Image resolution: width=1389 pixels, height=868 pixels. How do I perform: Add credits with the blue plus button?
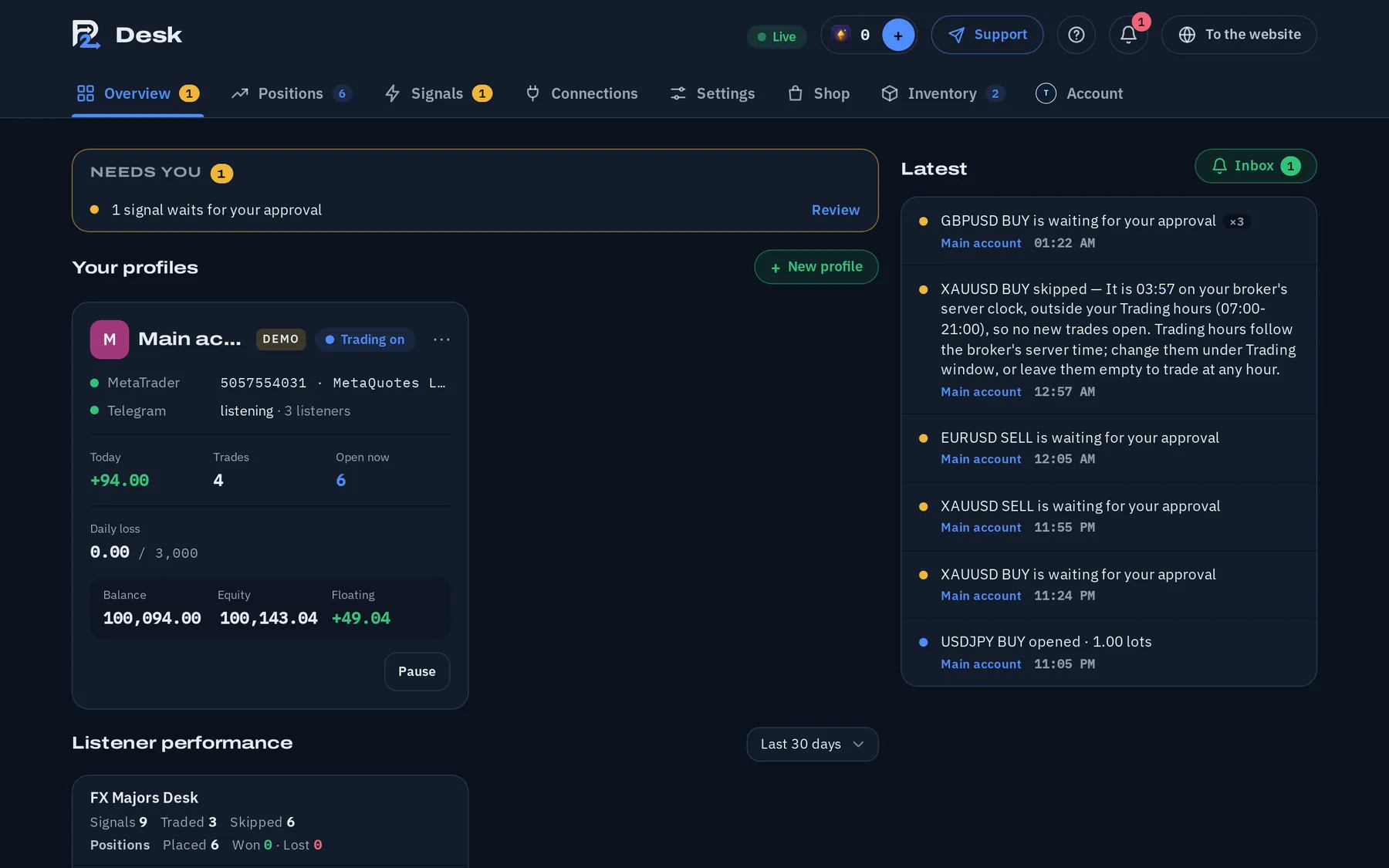pos(897,35)
